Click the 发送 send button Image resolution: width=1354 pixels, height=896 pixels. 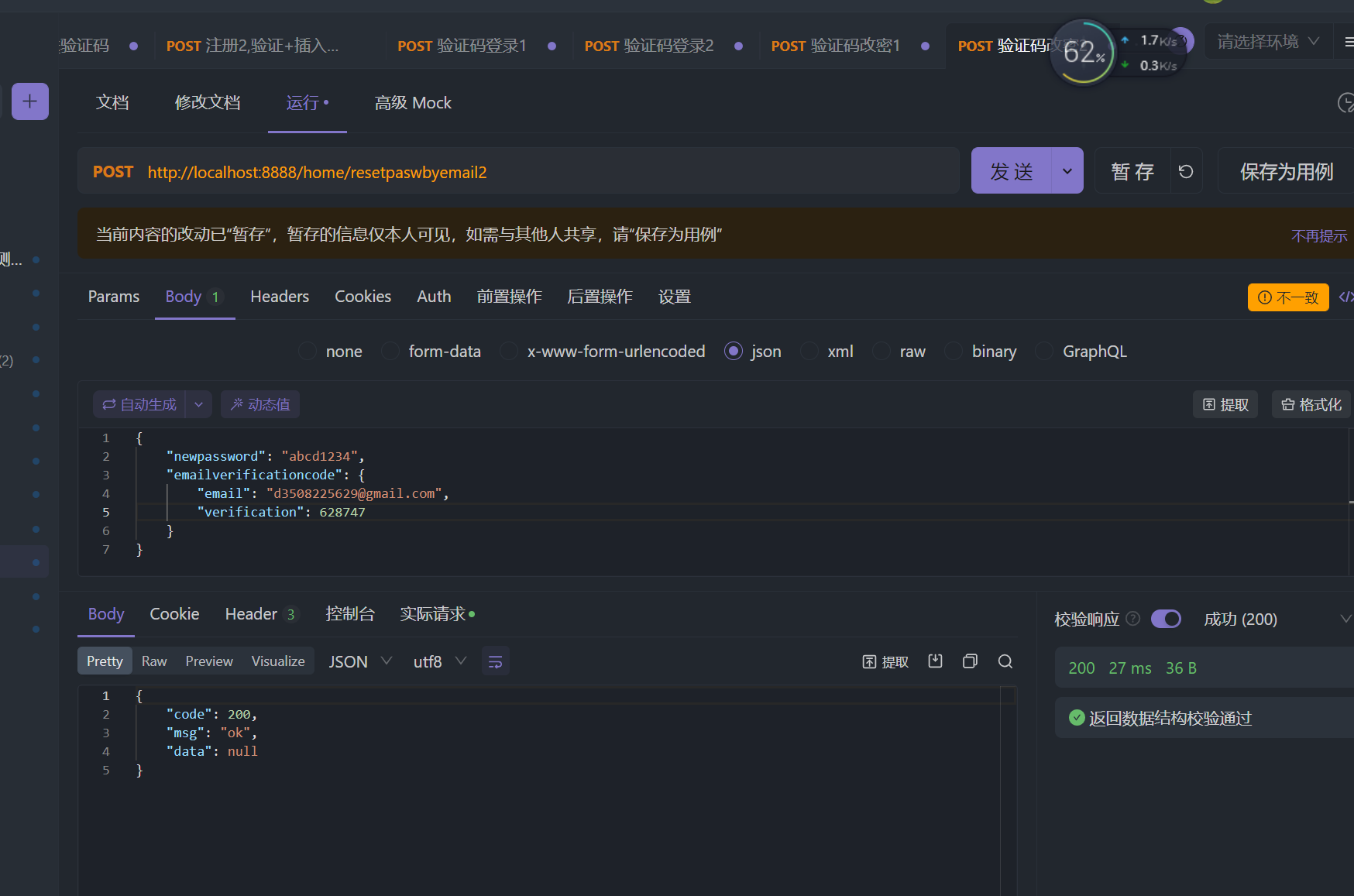tap(1012, 171)
